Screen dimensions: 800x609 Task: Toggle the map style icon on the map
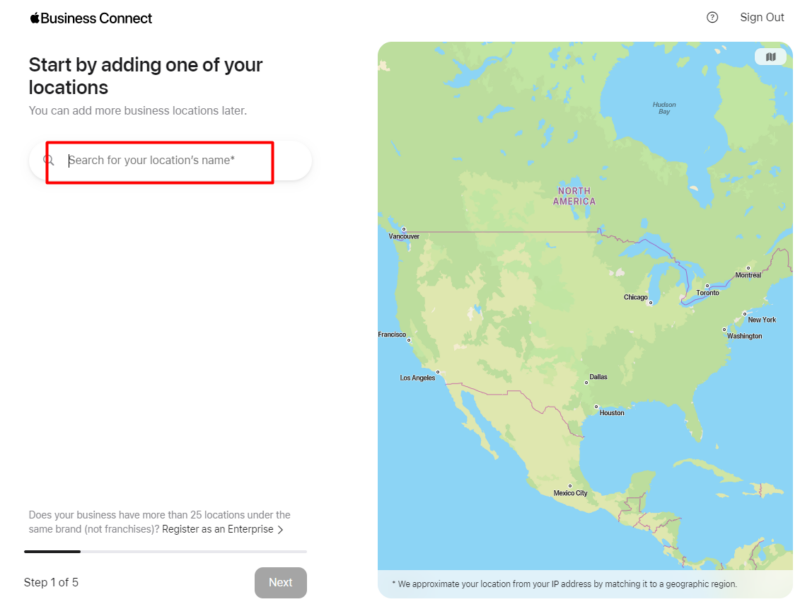click(x=770, y=57)
